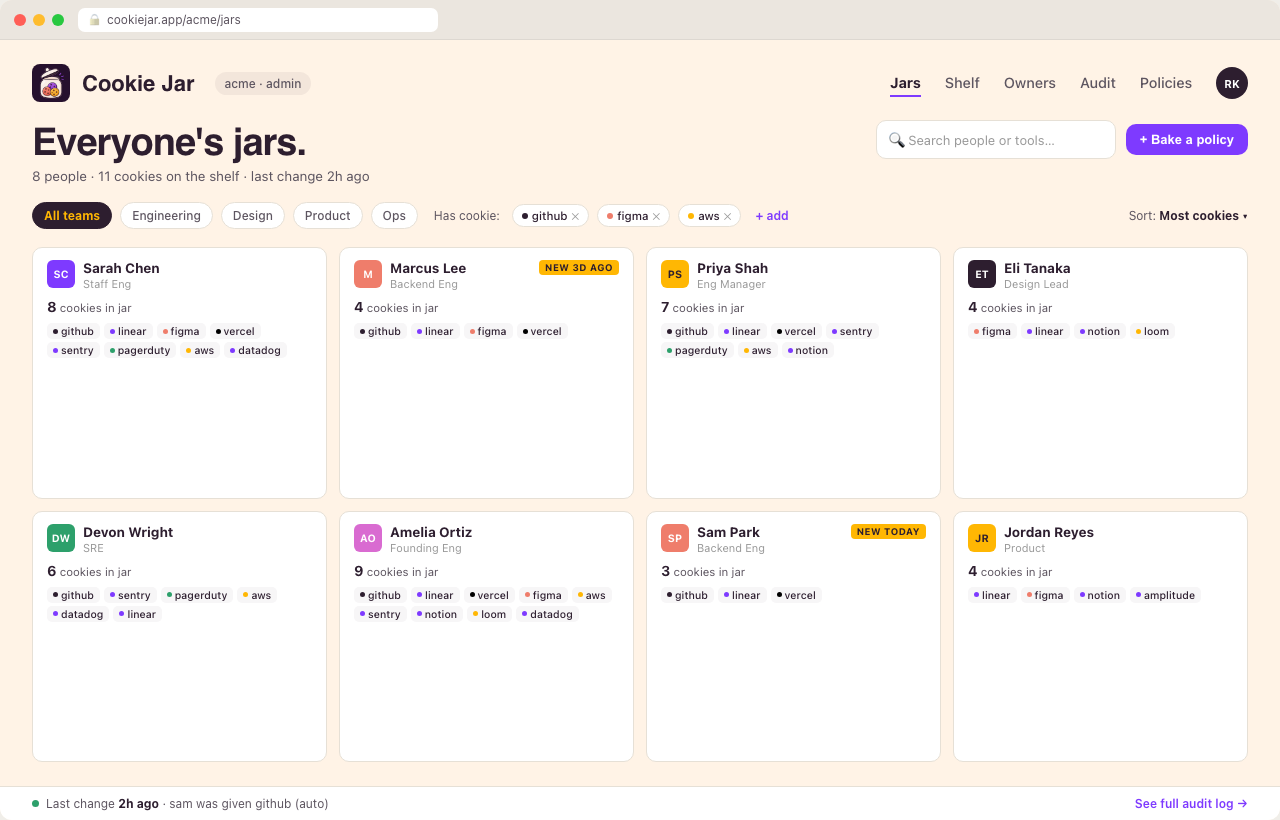Click loom tag in Amelia Ortiz's jar
The height and width of the screenshot is (820, 1280).
click(490, 614)
